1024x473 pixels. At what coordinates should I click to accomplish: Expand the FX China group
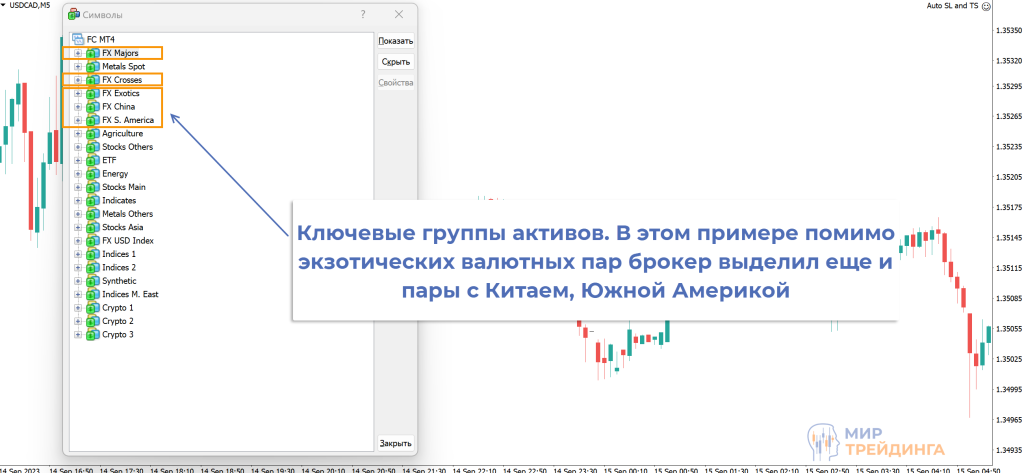coord(78,107)
